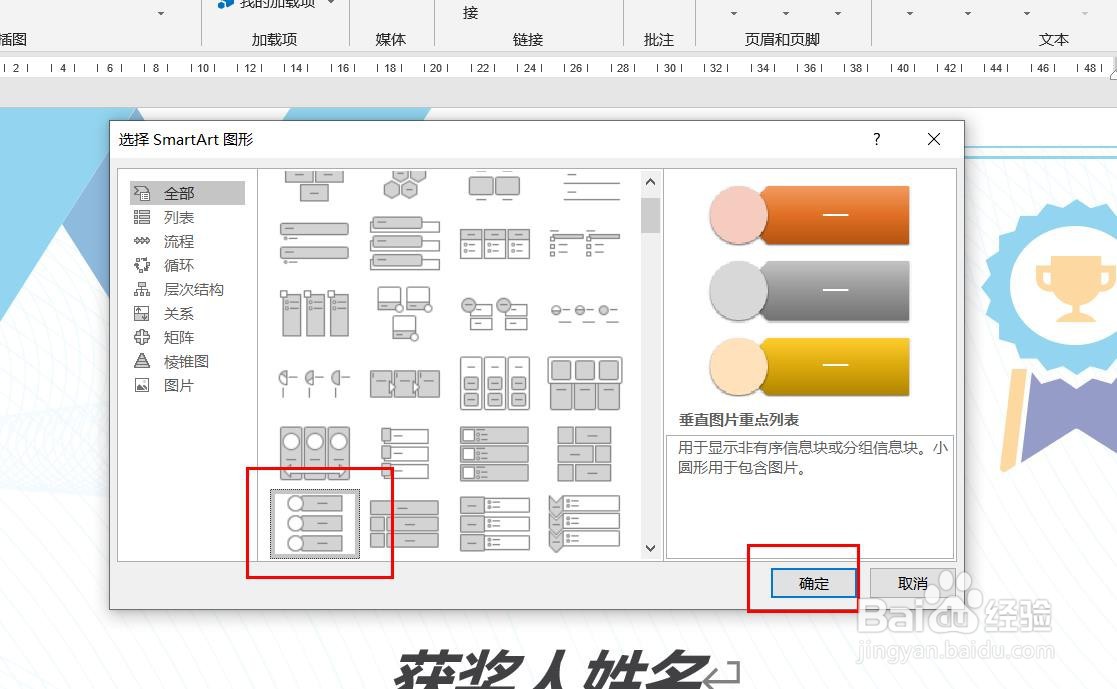1117x689 pixels.
Task: Click the layout list scrollbar thumb
Action: coord(650,216)
